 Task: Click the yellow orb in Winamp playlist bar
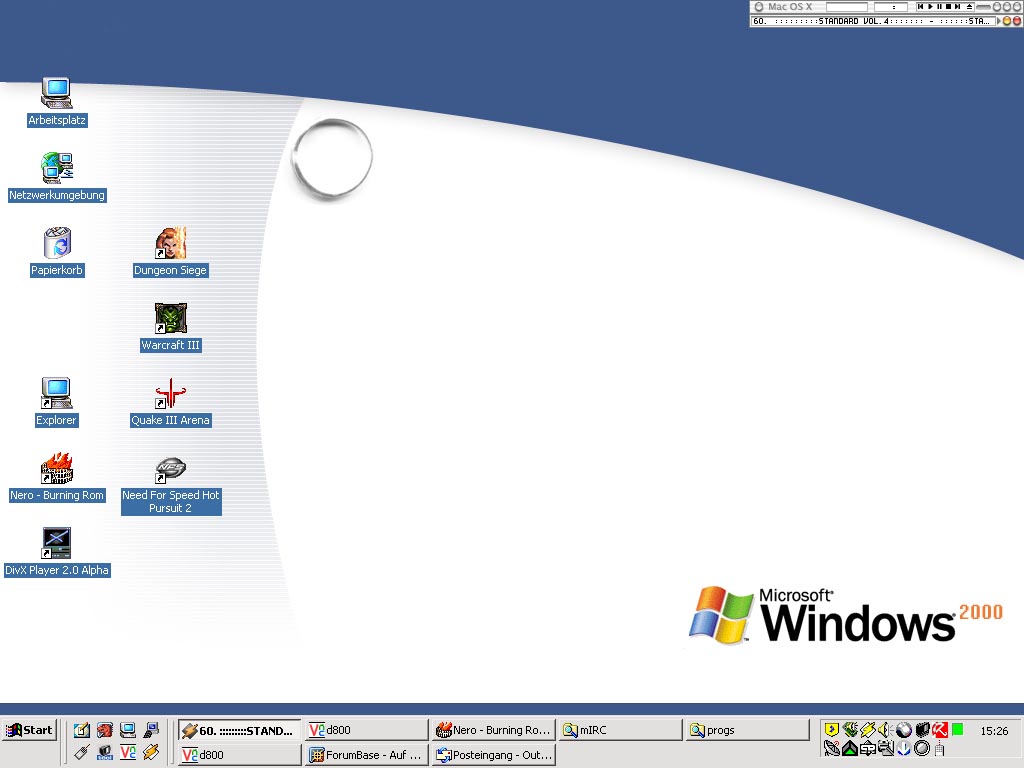[x=1007, y=21]
